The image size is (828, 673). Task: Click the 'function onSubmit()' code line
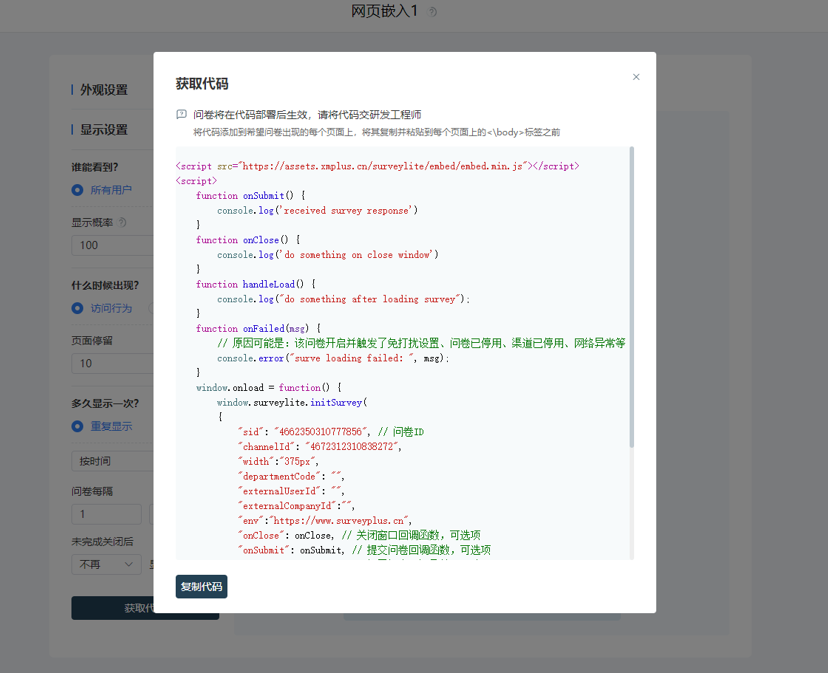coord(251,195)
